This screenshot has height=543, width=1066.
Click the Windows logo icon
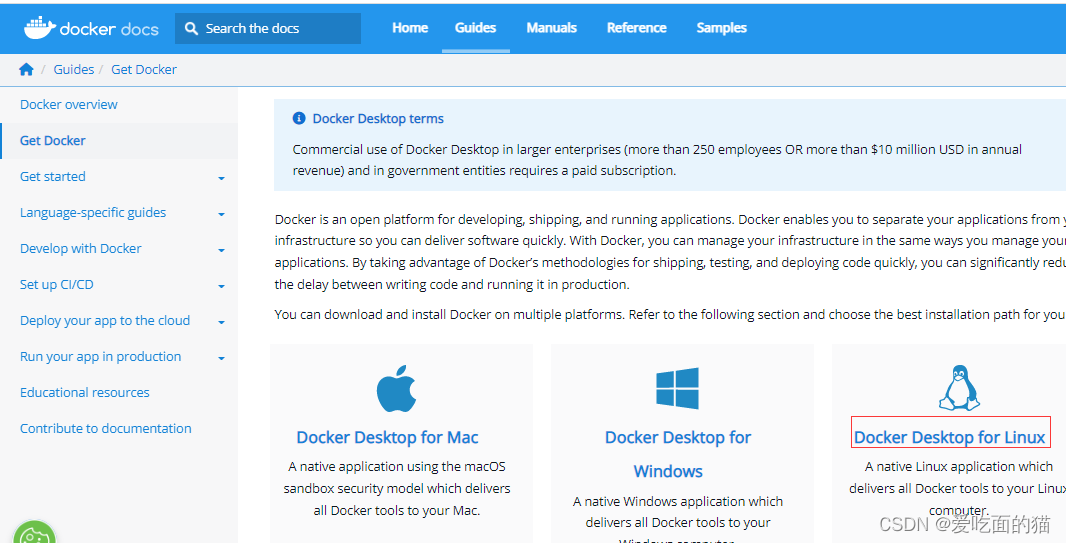pos(677,388)
